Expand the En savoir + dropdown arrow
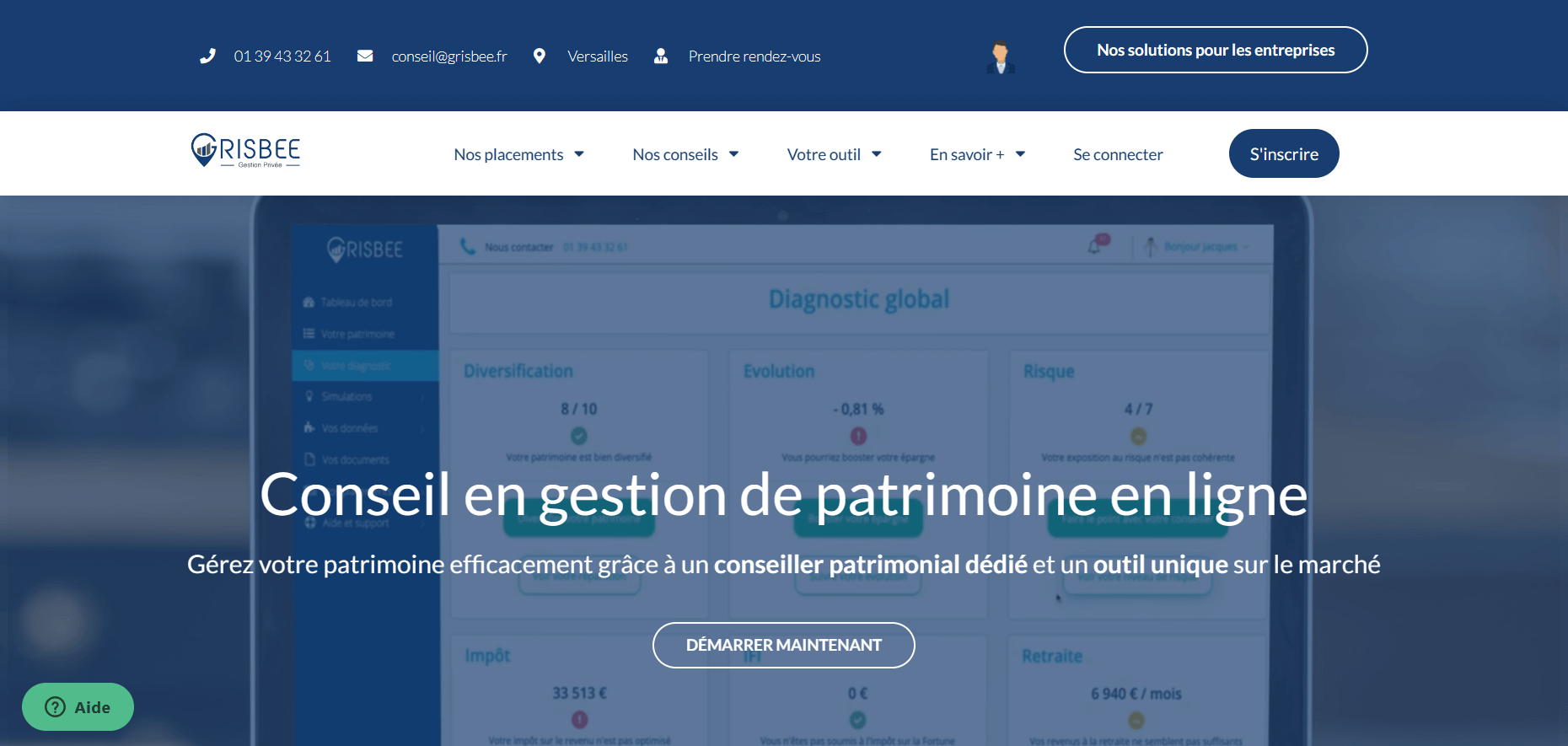This screenshot has width=1568, height=746. pos(1020,154)
